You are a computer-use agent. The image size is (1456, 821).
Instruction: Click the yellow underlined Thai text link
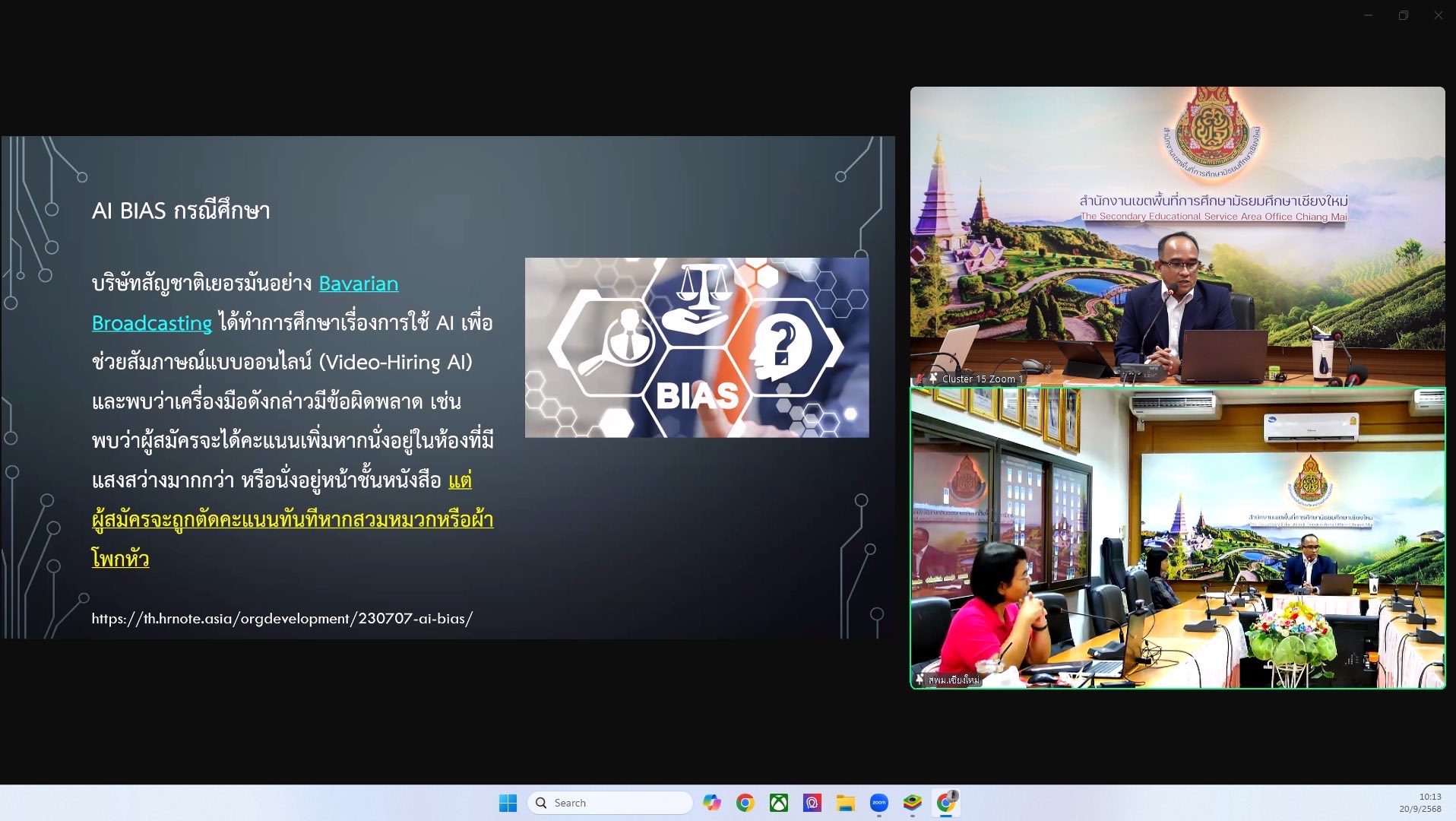tap(292, 521)
